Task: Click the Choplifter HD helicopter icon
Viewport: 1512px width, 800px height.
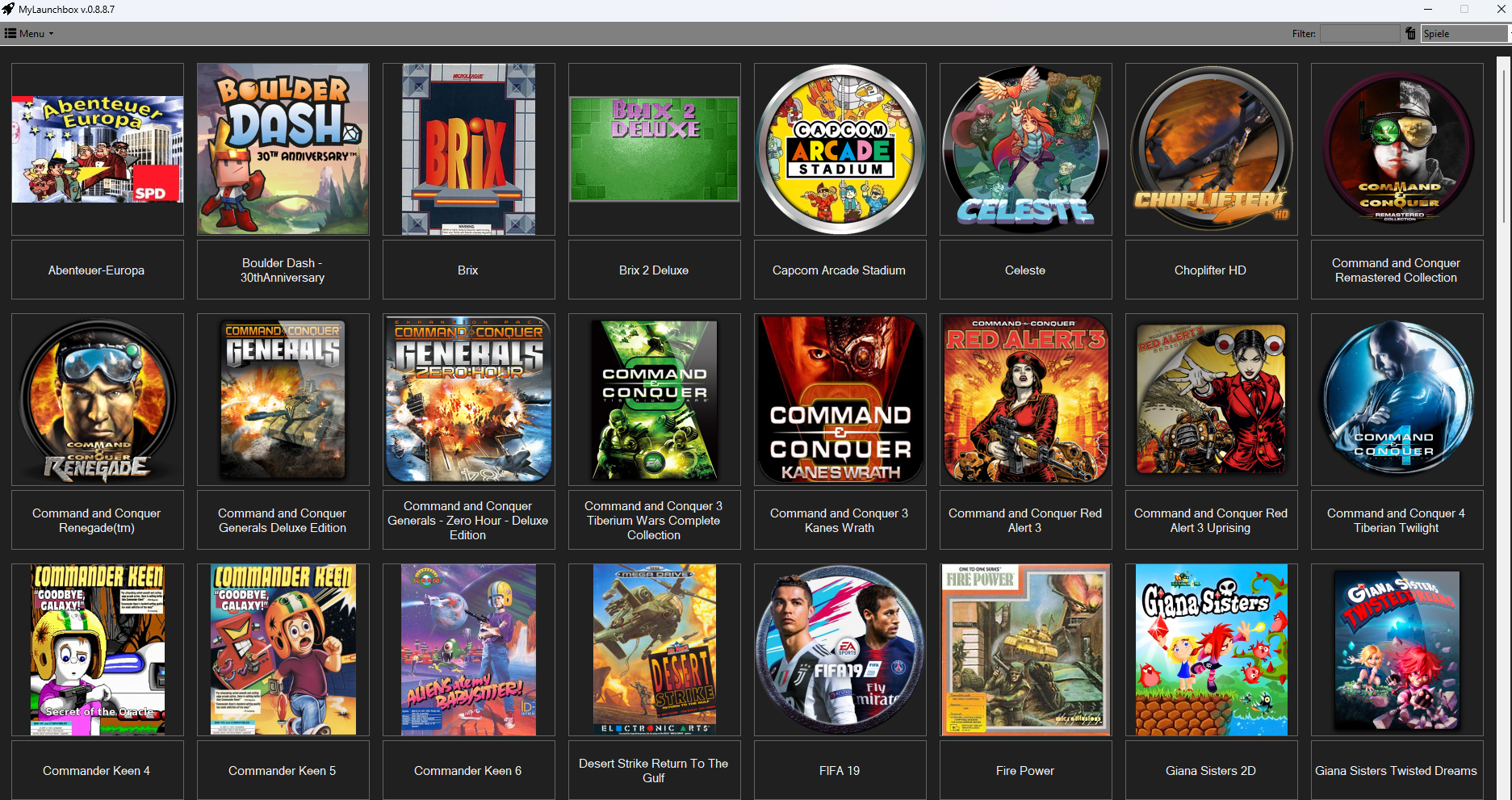Action: click(1212, 149)
